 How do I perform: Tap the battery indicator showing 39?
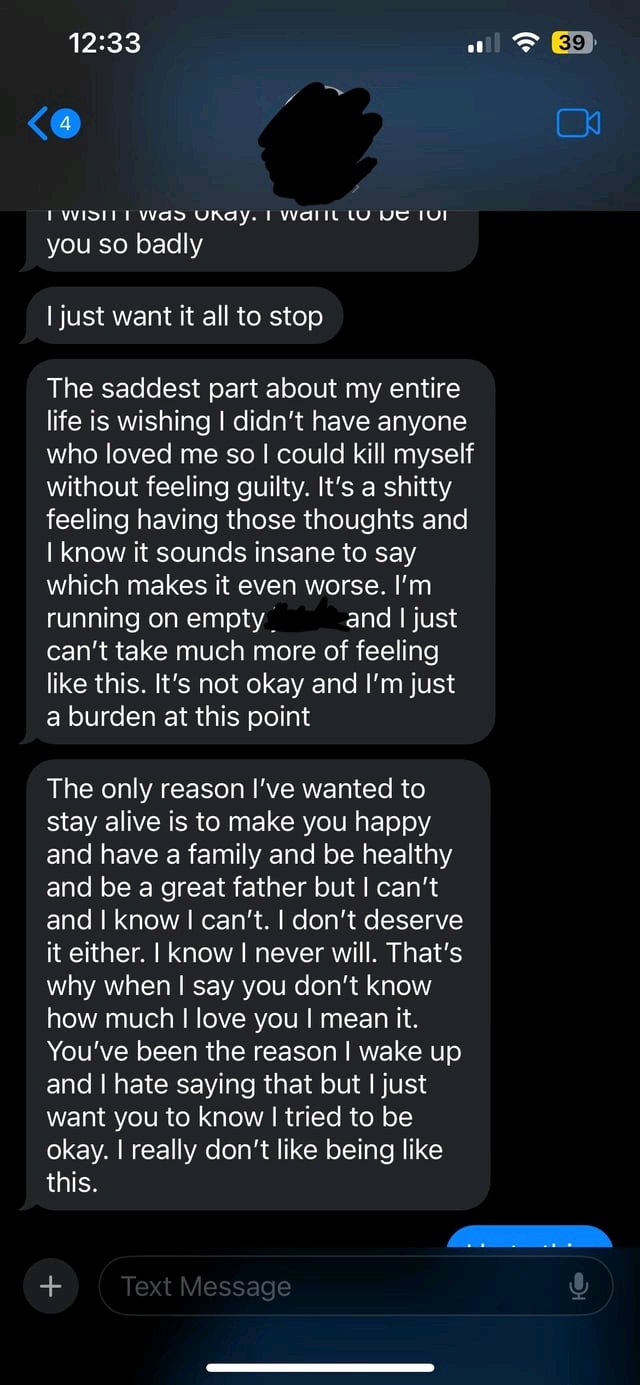[574, 43]
